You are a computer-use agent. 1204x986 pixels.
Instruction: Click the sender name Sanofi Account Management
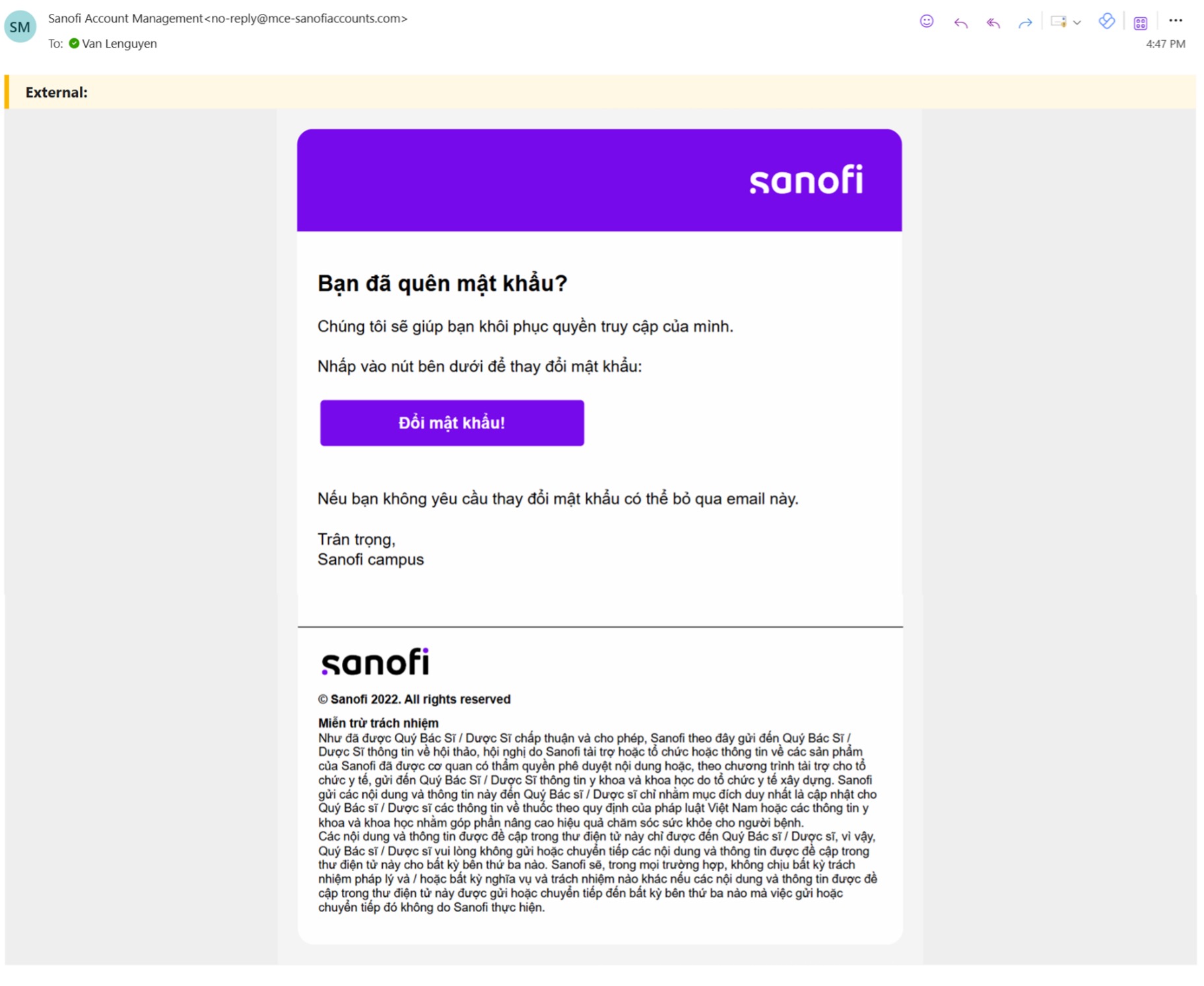(125, 18)
